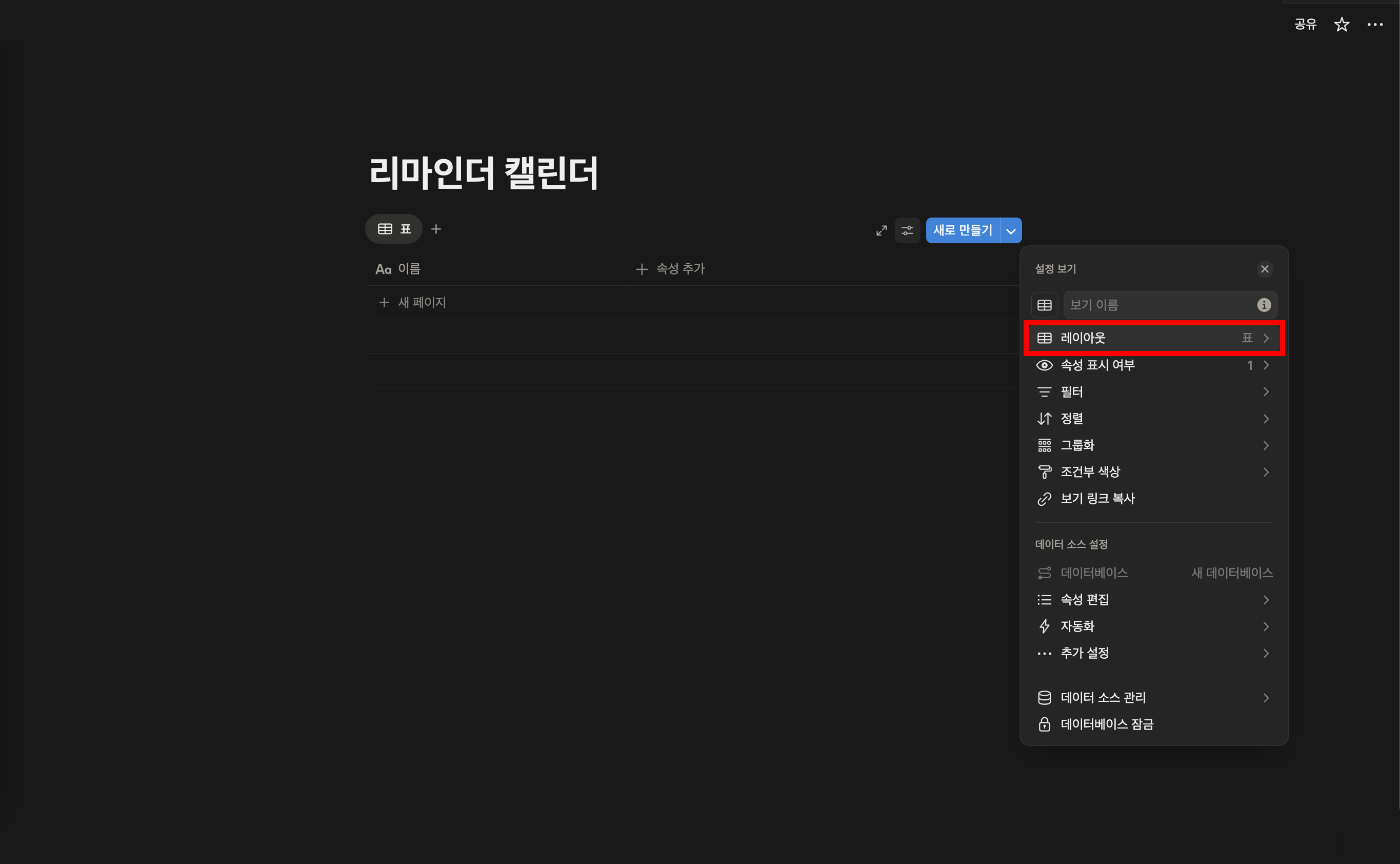Image resolution: width=1400 pixels, height=864 pixels.
Task: Open 그룹화 grouping menu item
Action: pyautogui.click(x=1153, y=445)
